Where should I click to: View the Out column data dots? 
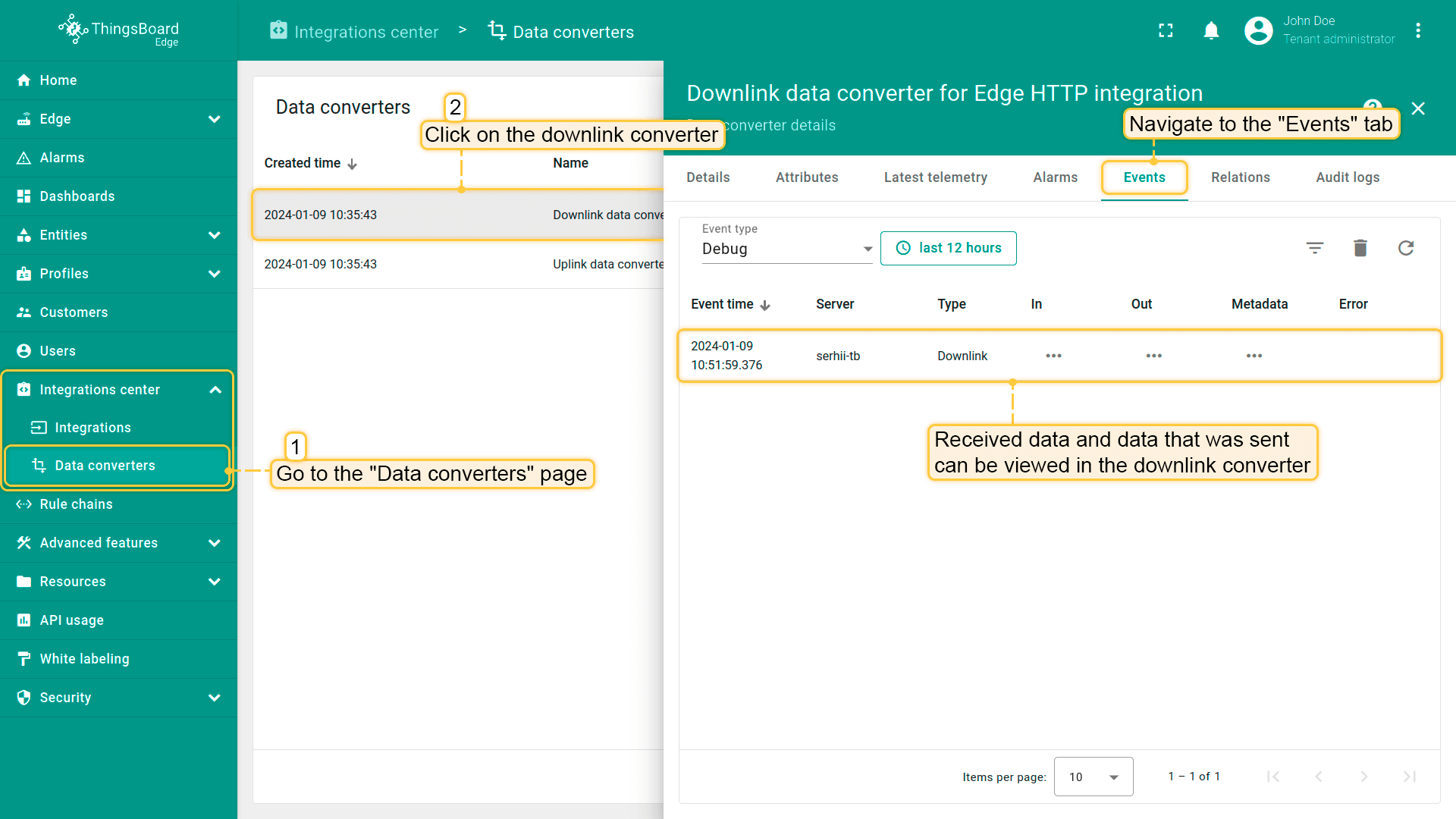[x=1153, y=356]
